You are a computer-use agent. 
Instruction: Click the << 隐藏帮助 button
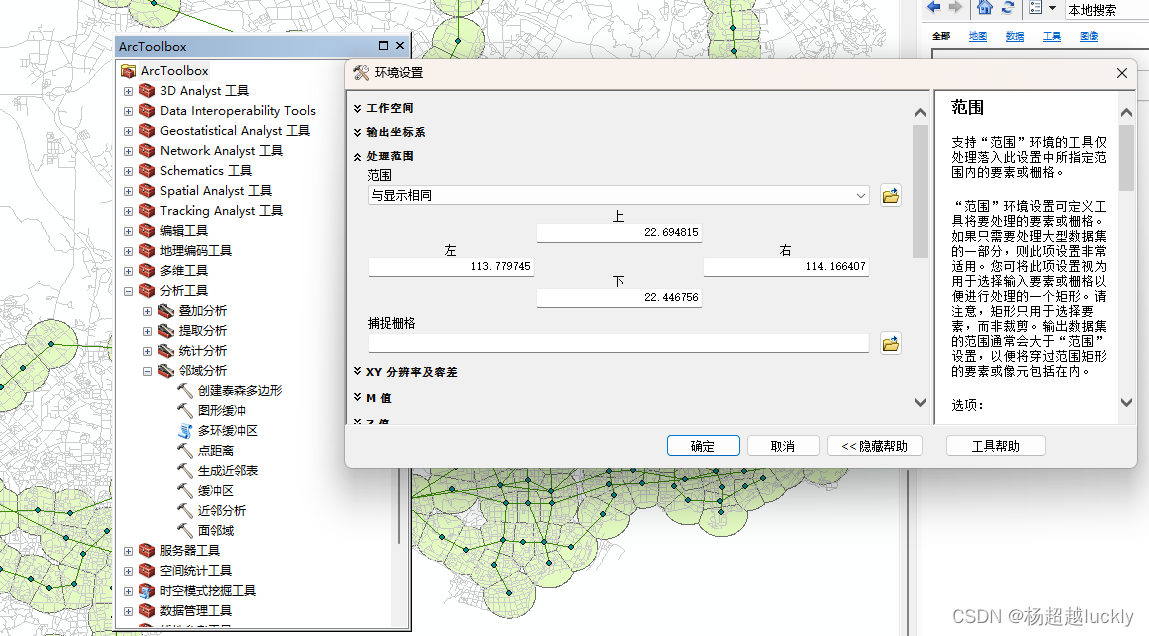pos(874,445)
